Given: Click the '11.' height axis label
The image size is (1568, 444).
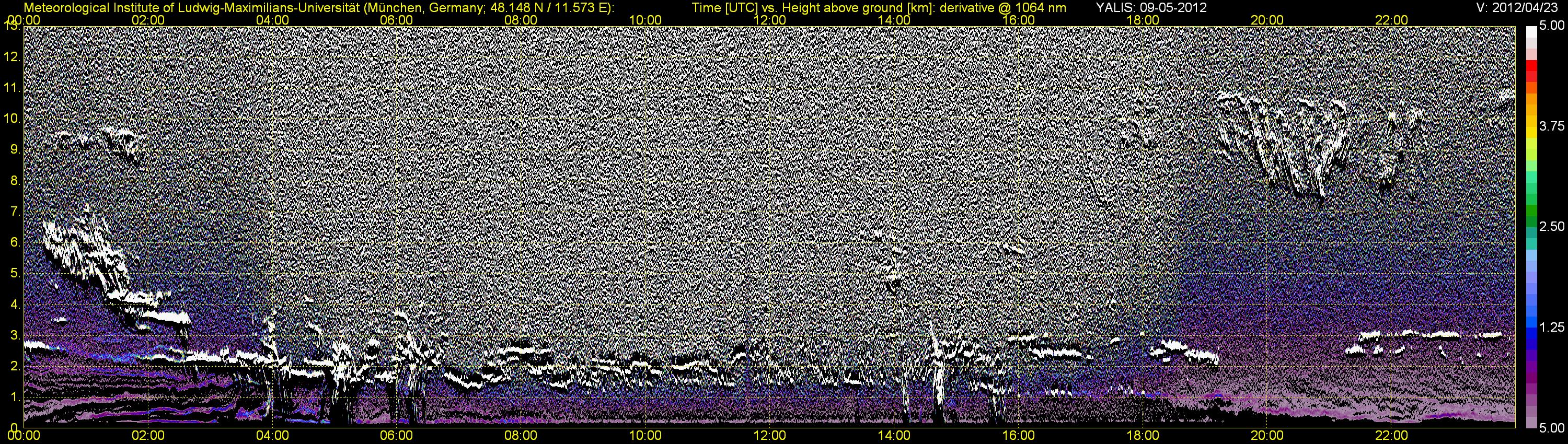Looking at the screenshot, I should (12, 88).
